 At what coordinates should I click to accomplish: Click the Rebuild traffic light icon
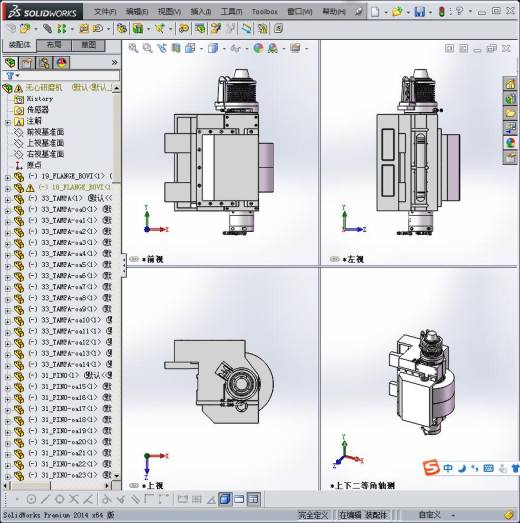click(442, 12)
